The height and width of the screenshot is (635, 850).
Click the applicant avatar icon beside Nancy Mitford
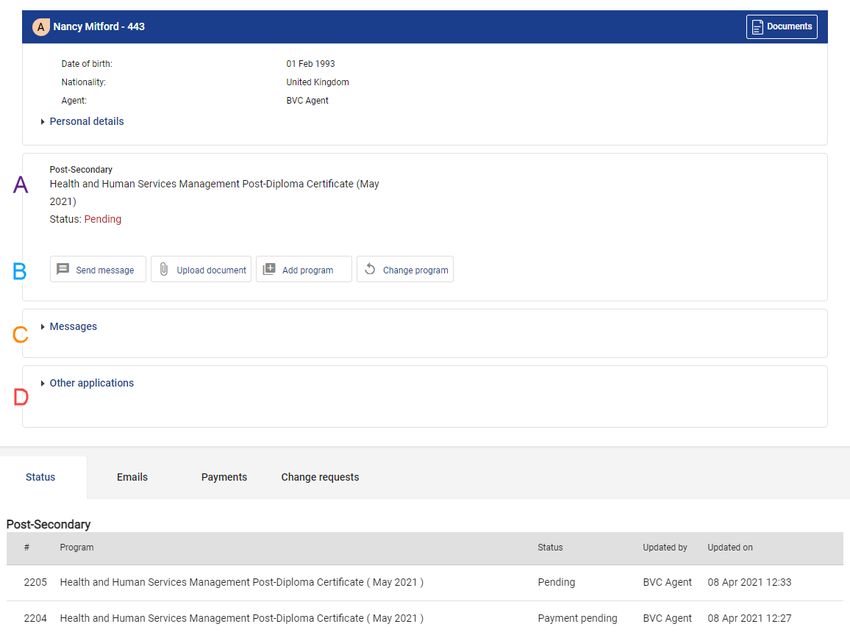tap(41, 27)
